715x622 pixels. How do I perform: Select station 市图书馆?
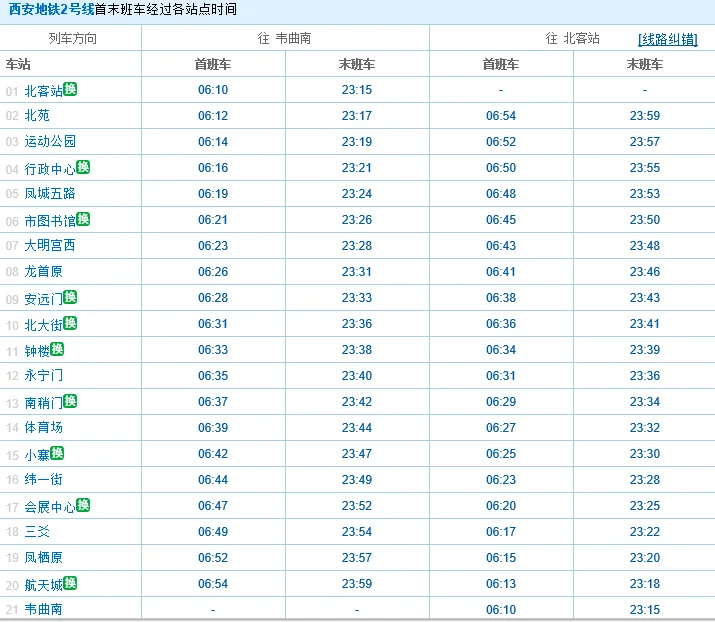point(50,221)
